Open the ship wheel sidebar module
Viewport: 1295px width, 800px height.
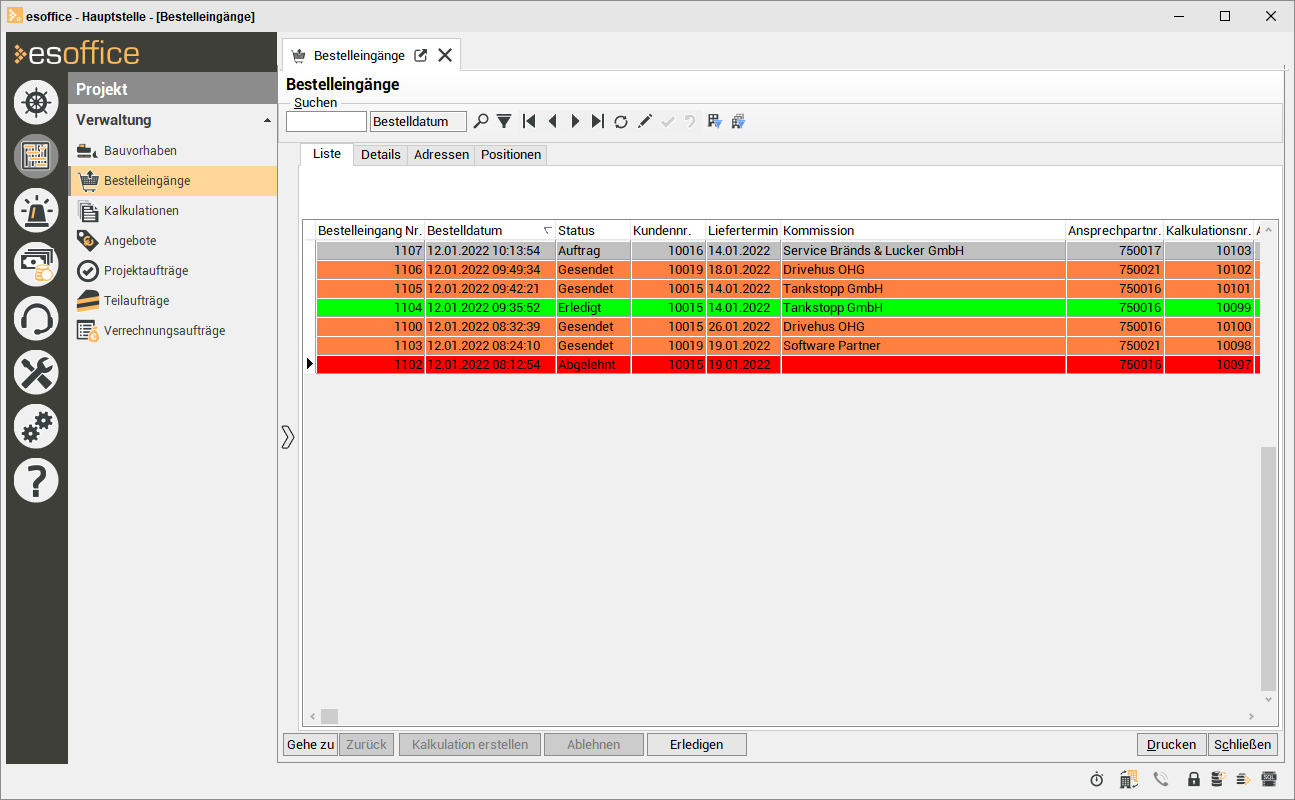36,102
